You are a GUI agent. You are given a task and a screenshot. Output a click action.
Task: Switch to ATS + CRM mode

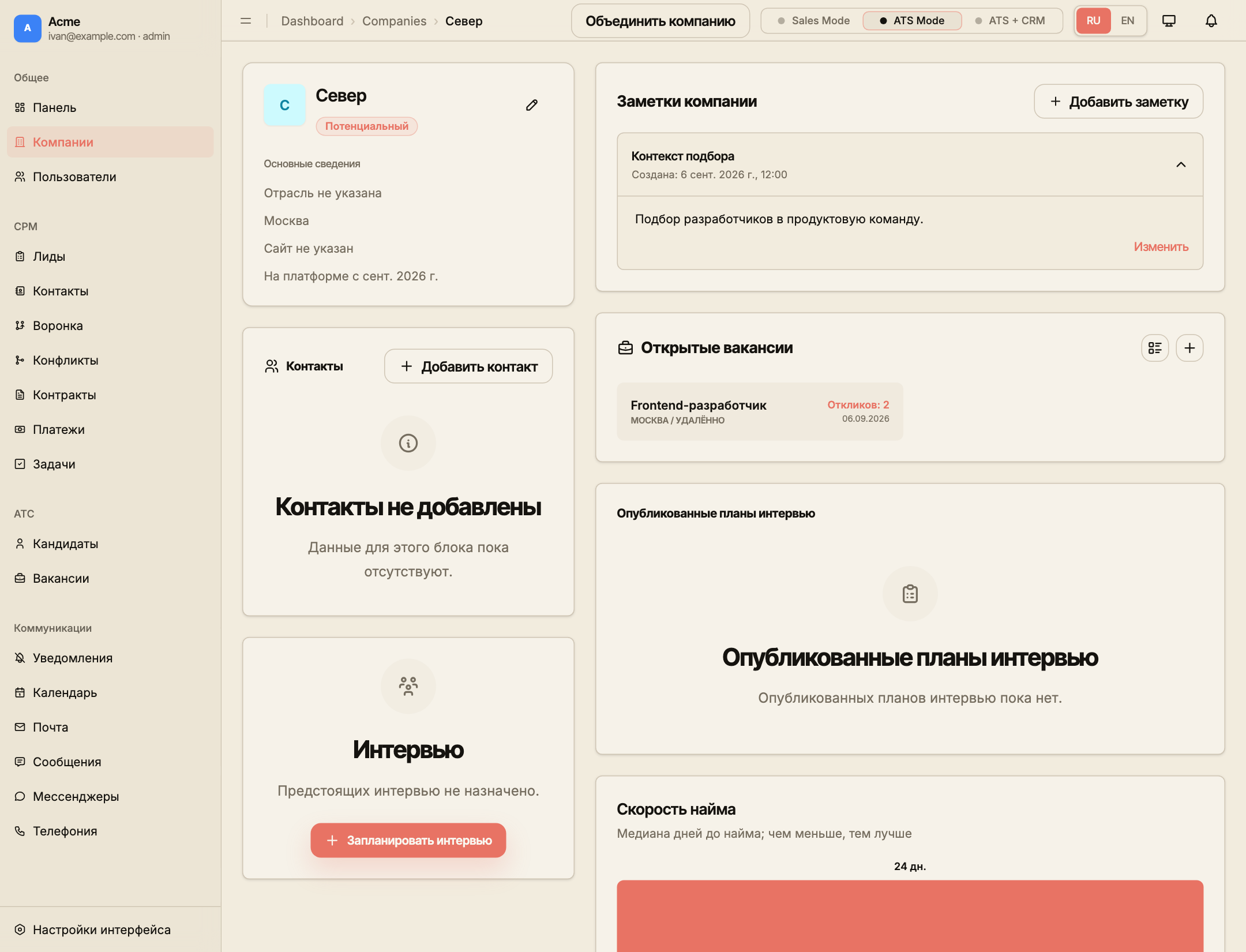click(1011, 21)
